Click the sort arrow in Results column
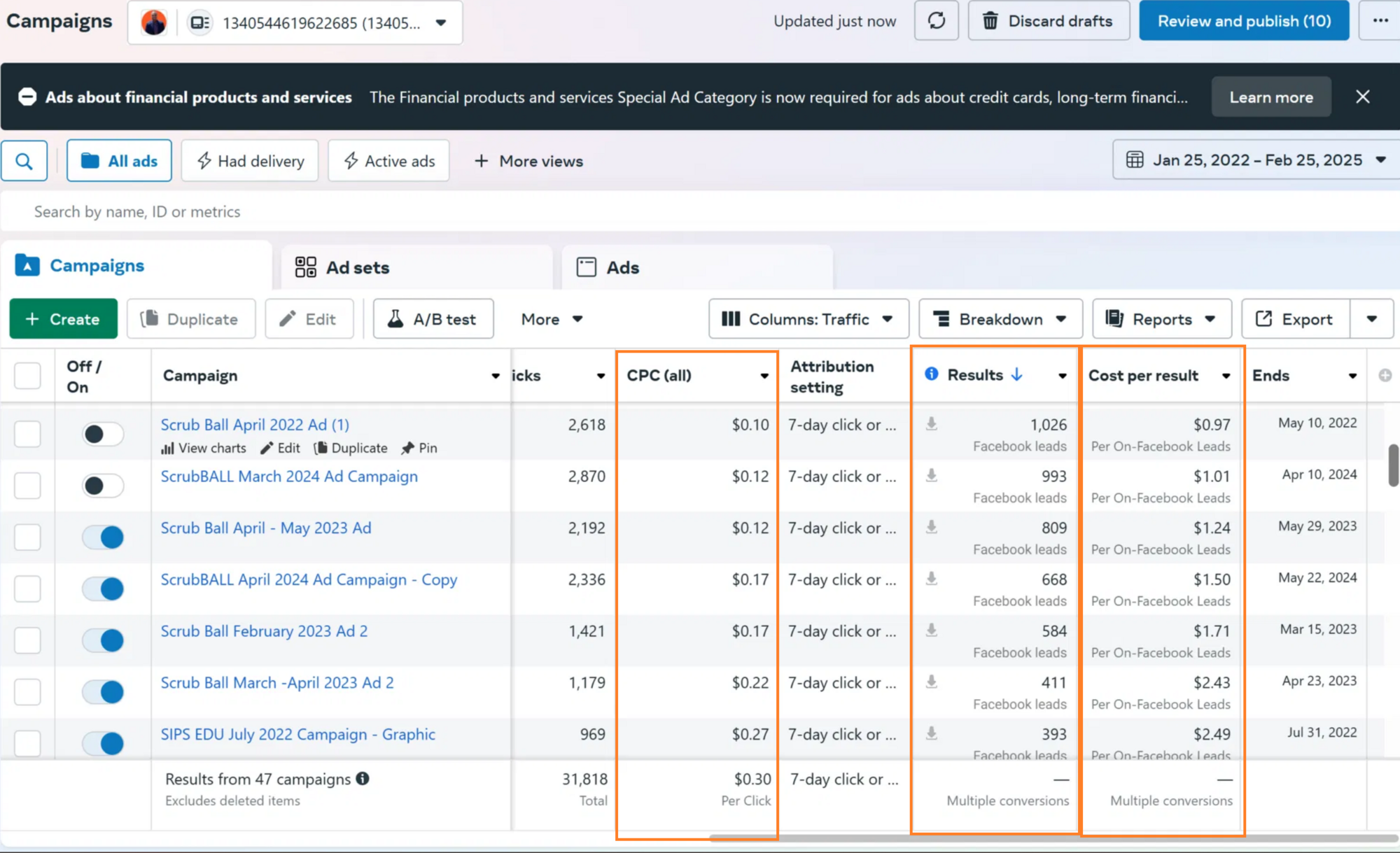This screenshot has height=853, width=1400. point(1017,374)
